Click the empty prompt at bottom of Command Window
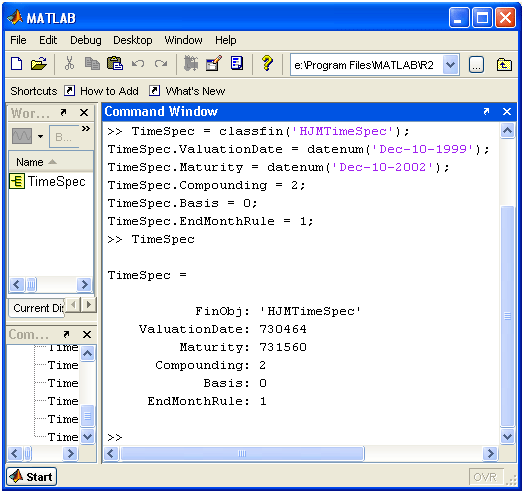524x493 pixels. pos(115,437)
